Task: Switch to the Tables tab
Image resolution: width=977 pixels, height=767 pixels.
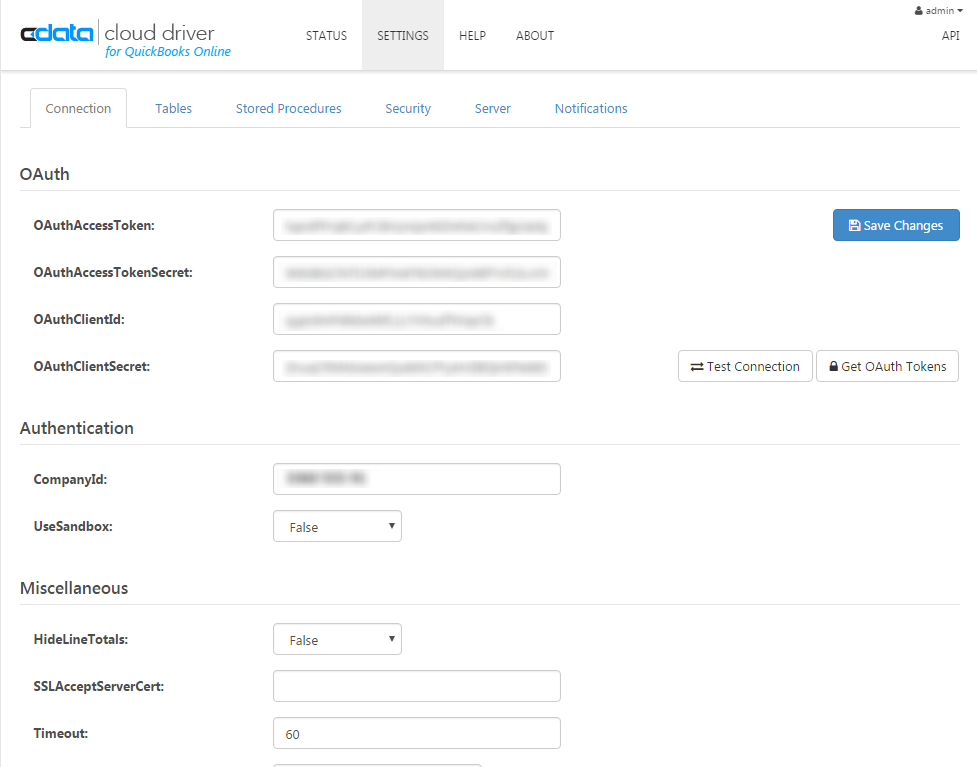Action: coord(173,108)
